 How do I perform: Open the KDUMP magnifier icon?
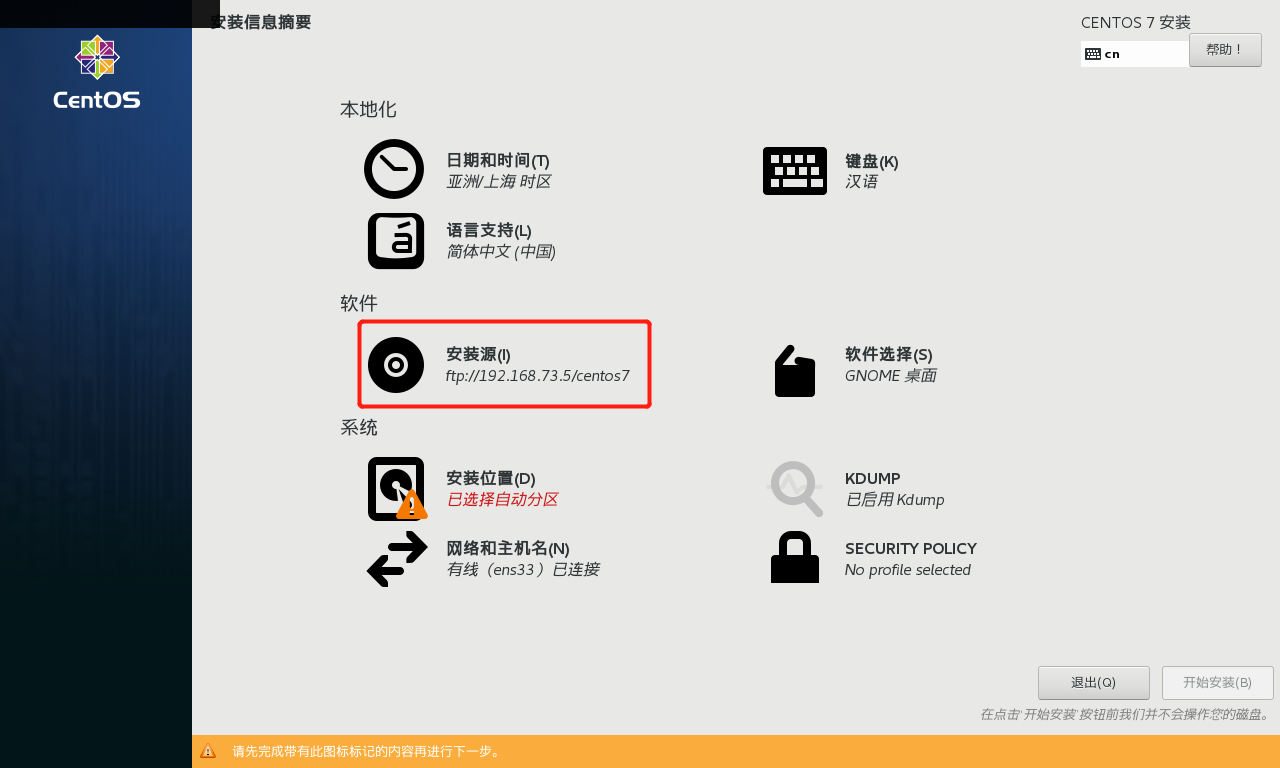point(795,489)
